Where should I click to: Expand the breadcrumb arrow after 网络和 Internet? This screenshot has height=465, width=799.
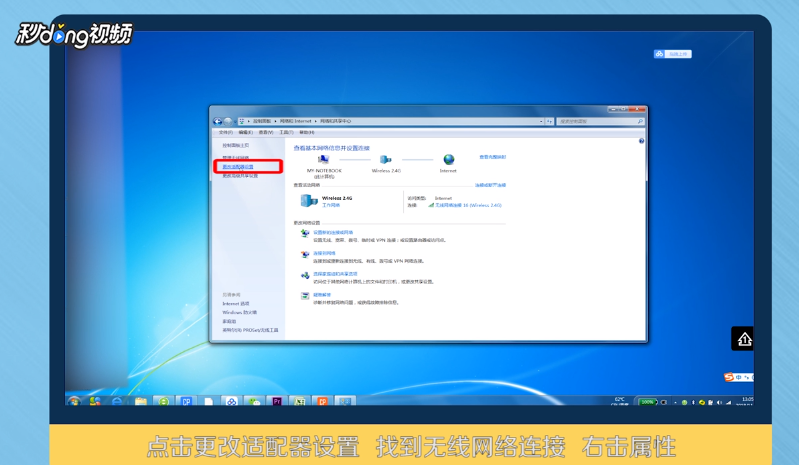316,121
